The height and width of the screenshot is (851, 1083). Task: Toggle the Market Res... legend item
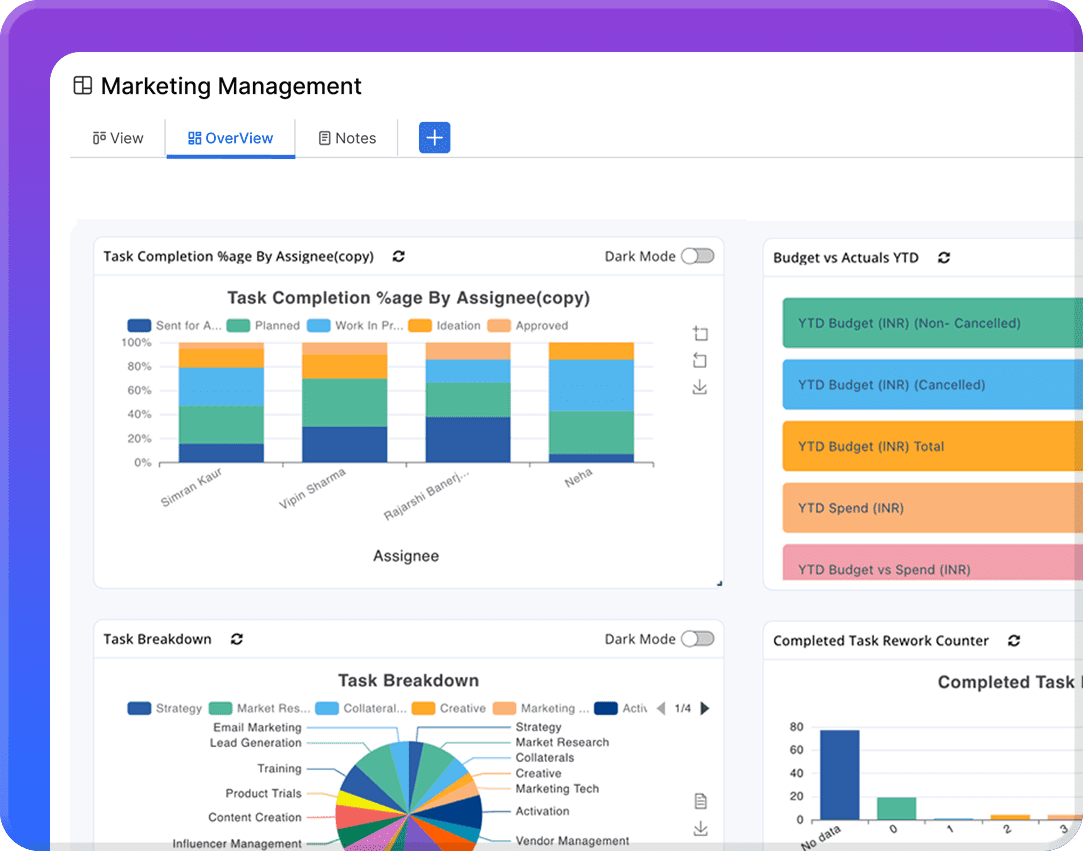tap(260, 708)
